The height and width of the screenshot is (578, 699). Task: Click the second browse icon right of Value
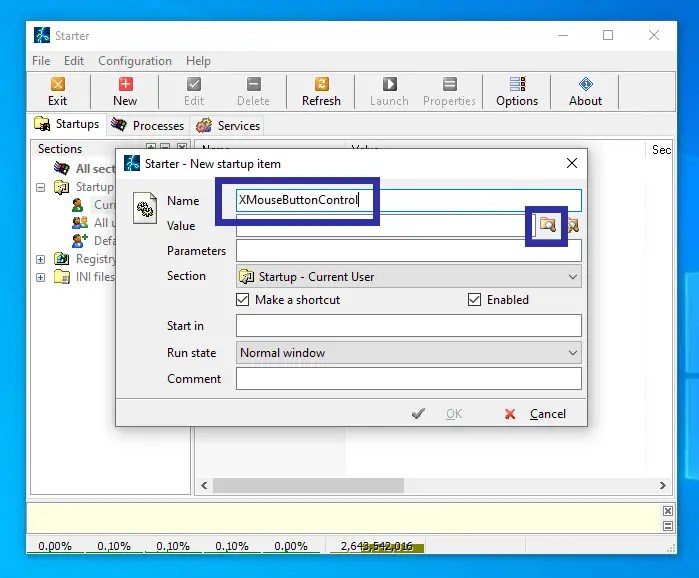click(573, 225)
